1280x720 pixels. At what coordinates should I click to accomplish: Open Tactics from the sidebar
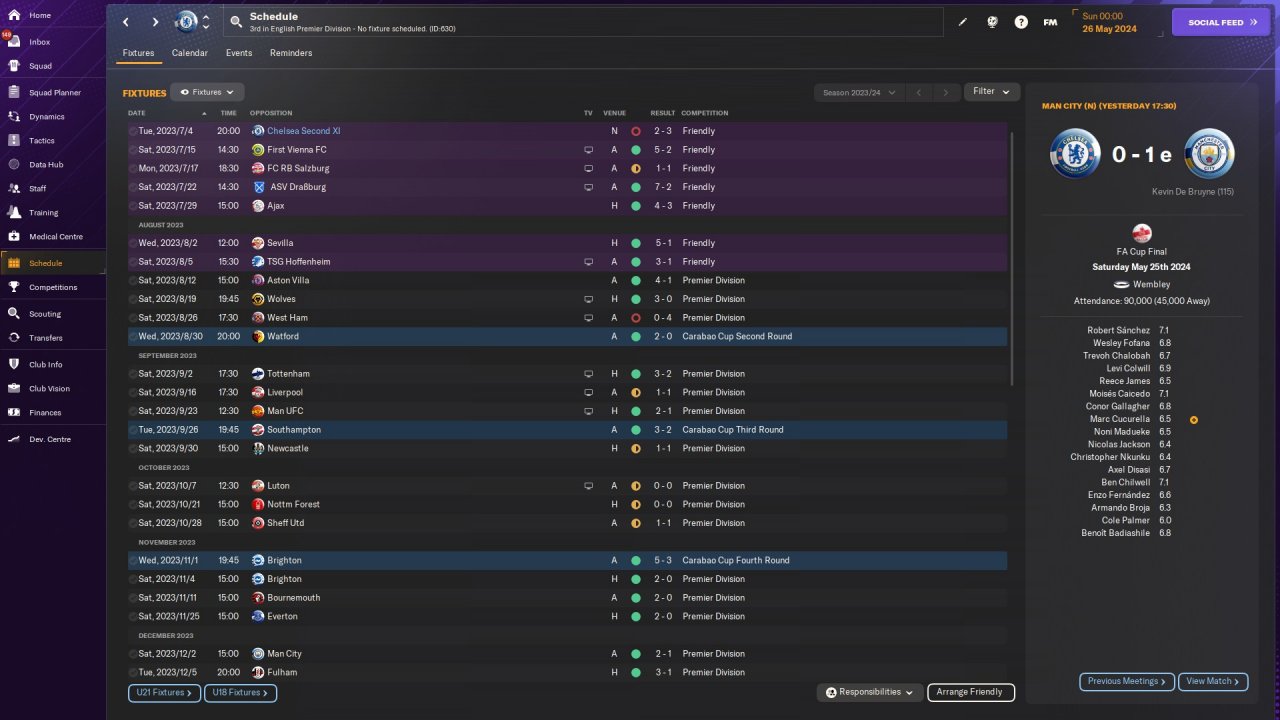coord(42,141)
